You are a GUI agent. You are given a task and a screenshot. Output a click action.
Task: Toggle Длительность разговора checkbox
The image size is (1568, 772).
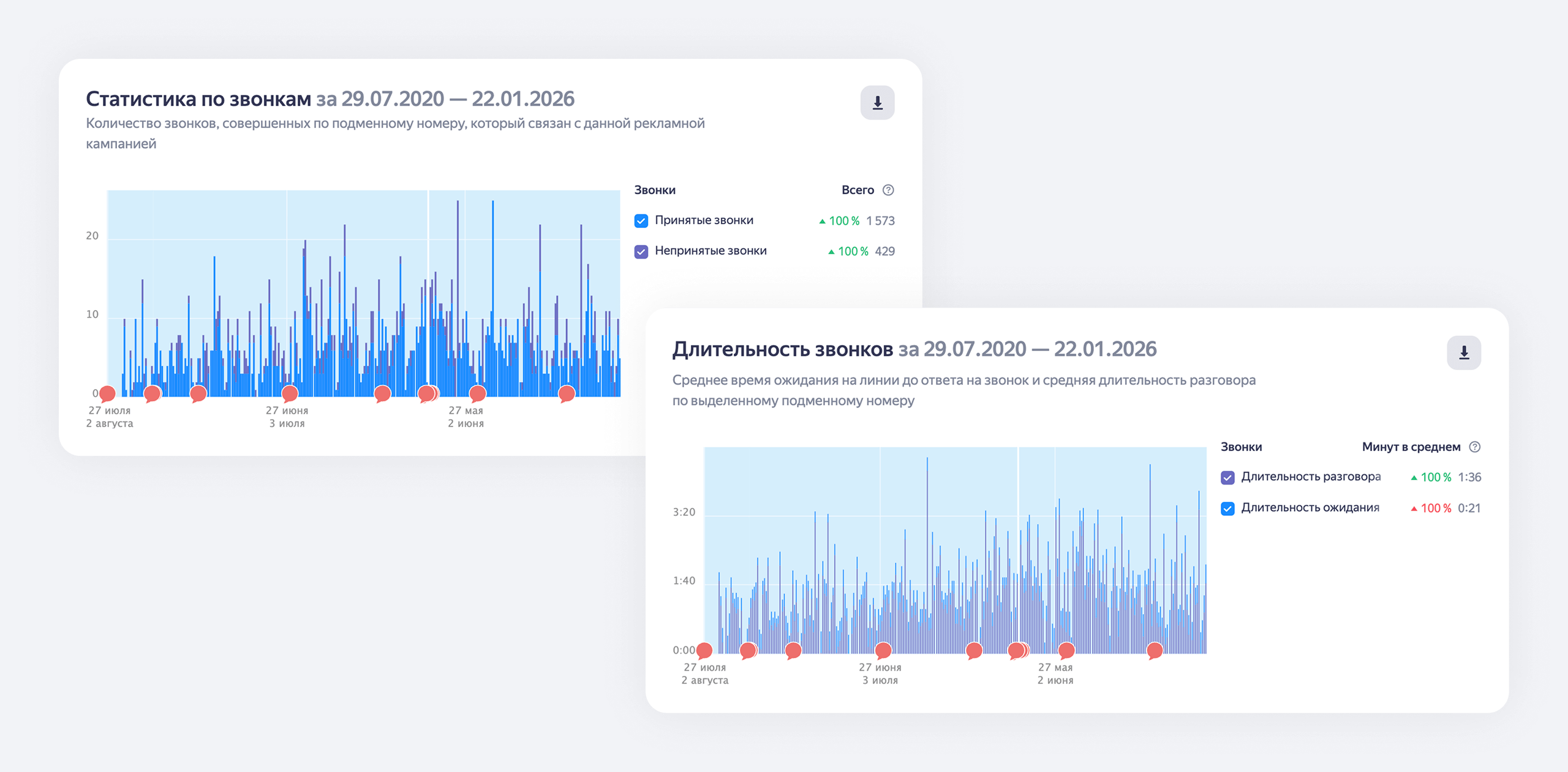1227,477
